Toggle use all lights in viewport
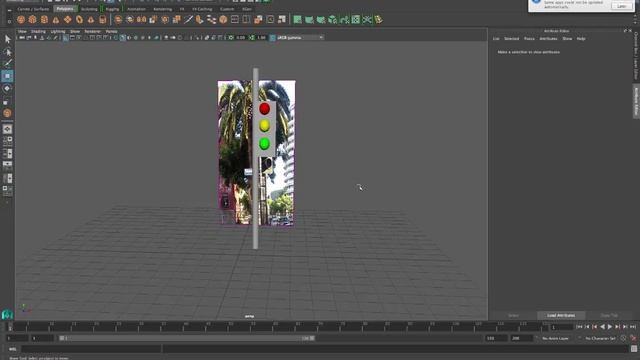The image size is (640, 360). tap(149, 38)
